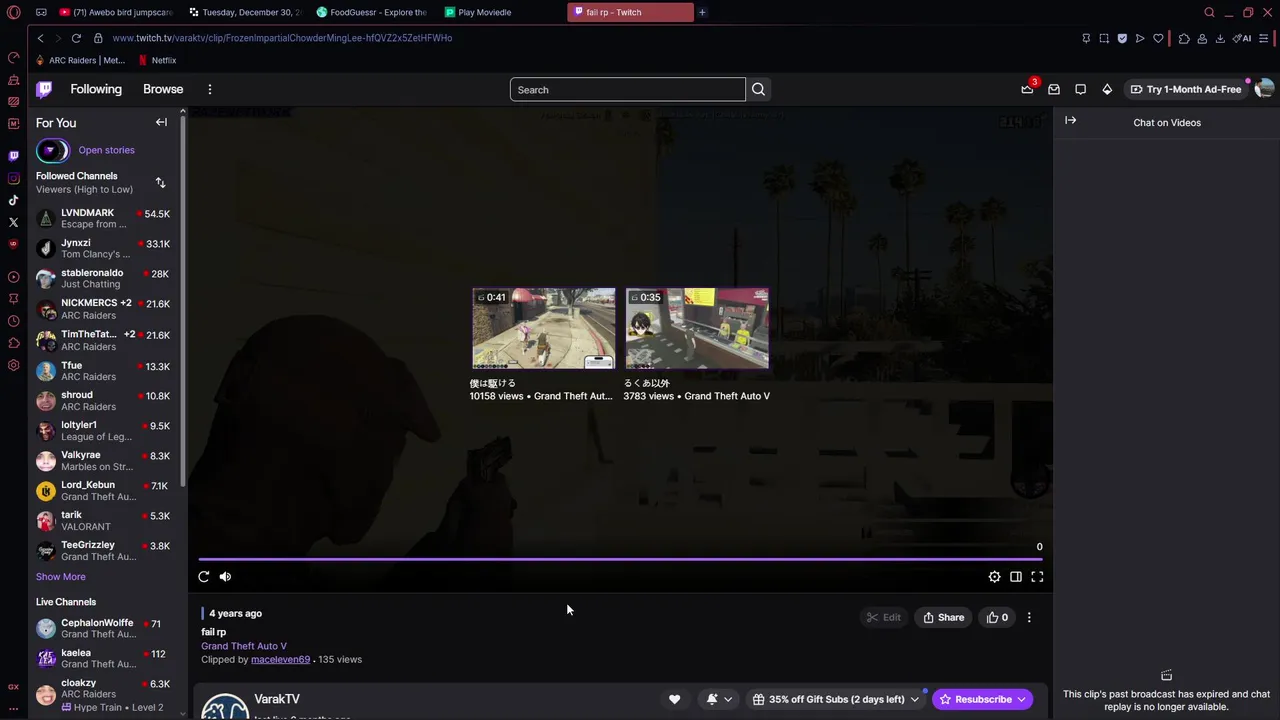Viewport: 1280px width, 720px height.
Task: Open browser downloads icon
Action: pos(1220,38)
